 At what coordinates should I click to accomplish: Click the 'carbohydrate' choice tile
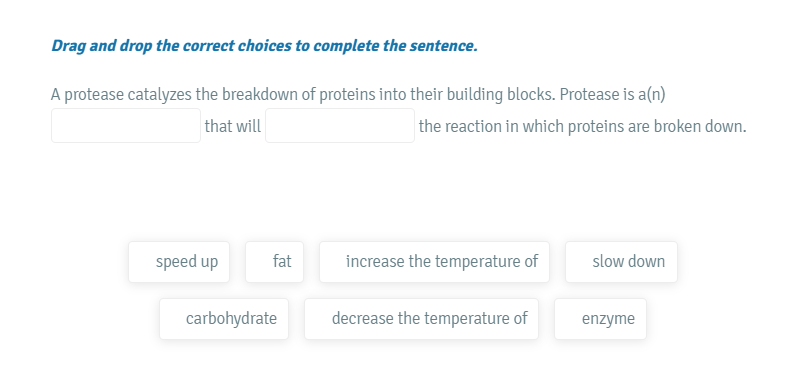click(x=224, y=319)
